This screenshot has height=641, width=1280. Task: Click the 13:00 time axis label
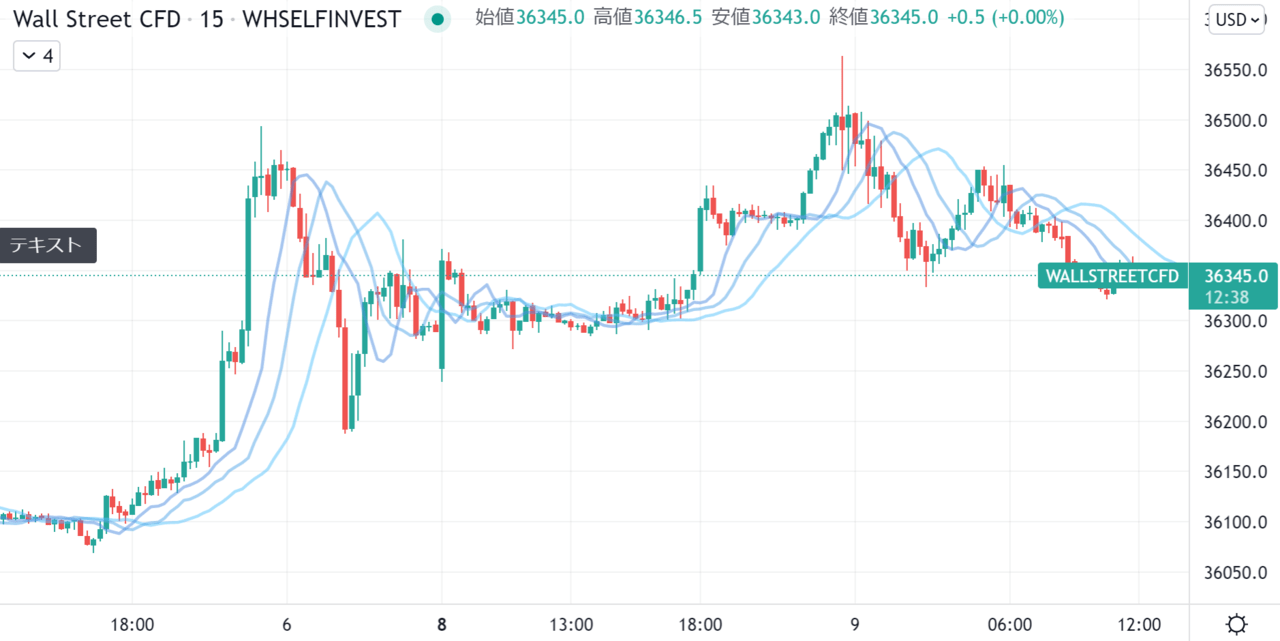pyautogui.click(x=570, y=625)
